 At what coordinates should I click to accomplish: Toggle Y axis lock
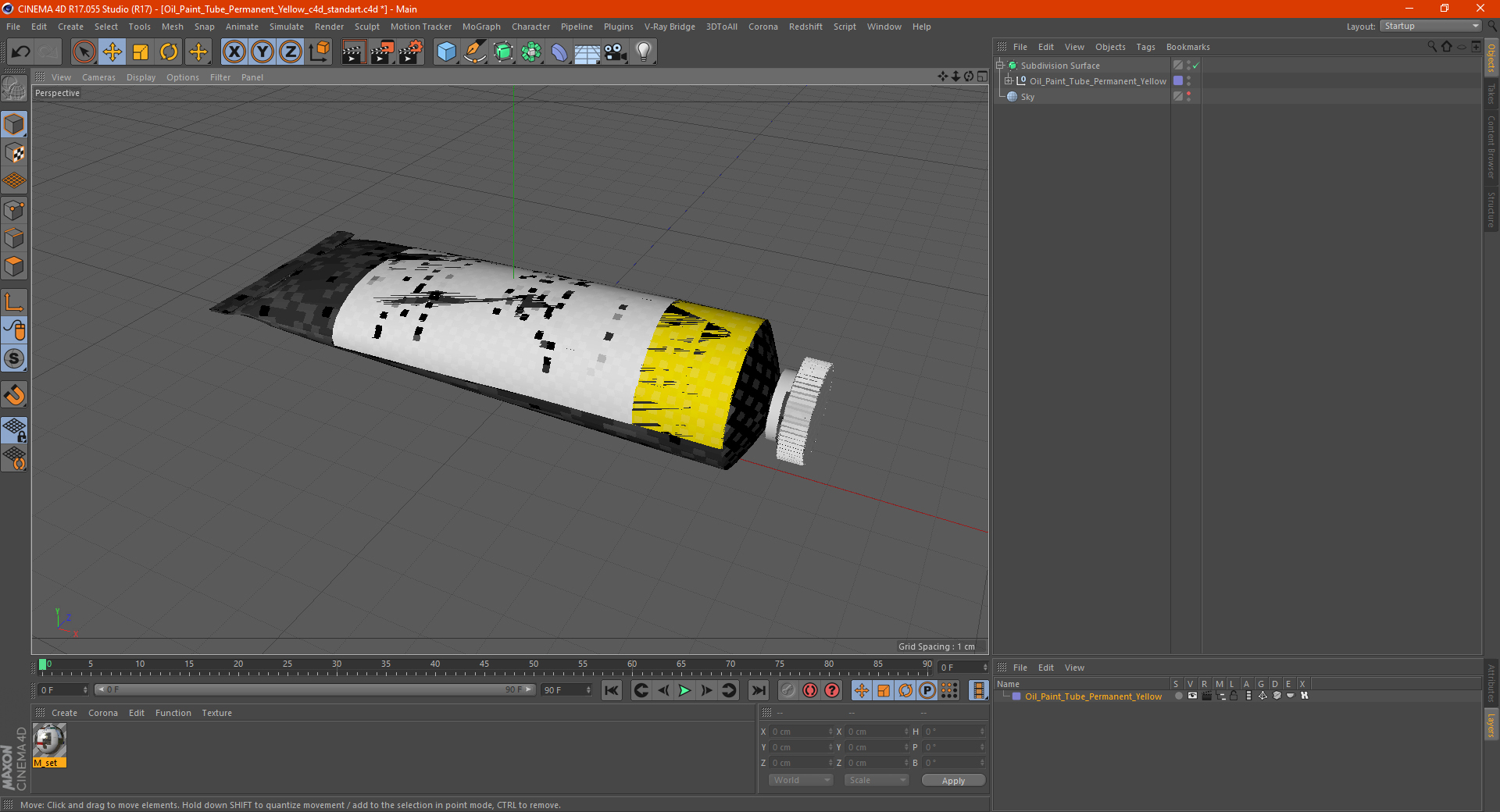262,52
